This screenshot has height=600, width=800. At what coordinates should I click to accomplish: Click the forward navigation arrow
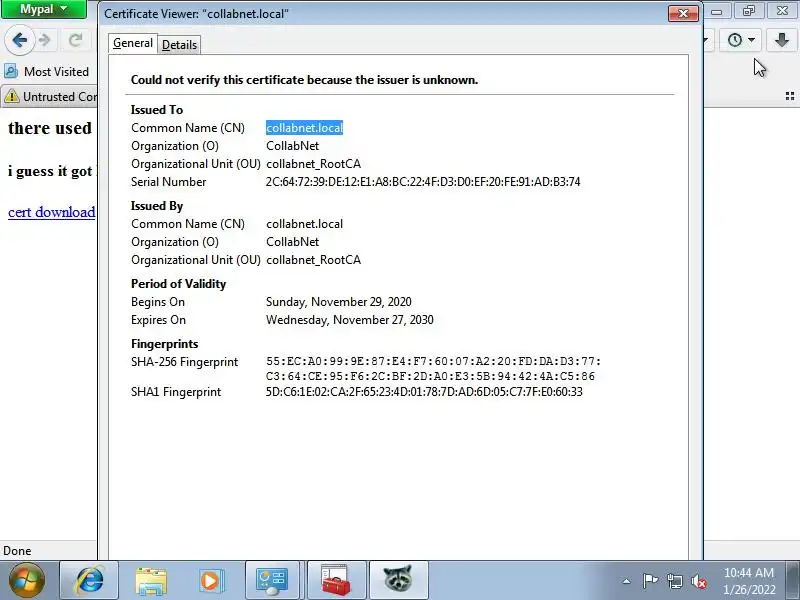click(x=45, y=40)
